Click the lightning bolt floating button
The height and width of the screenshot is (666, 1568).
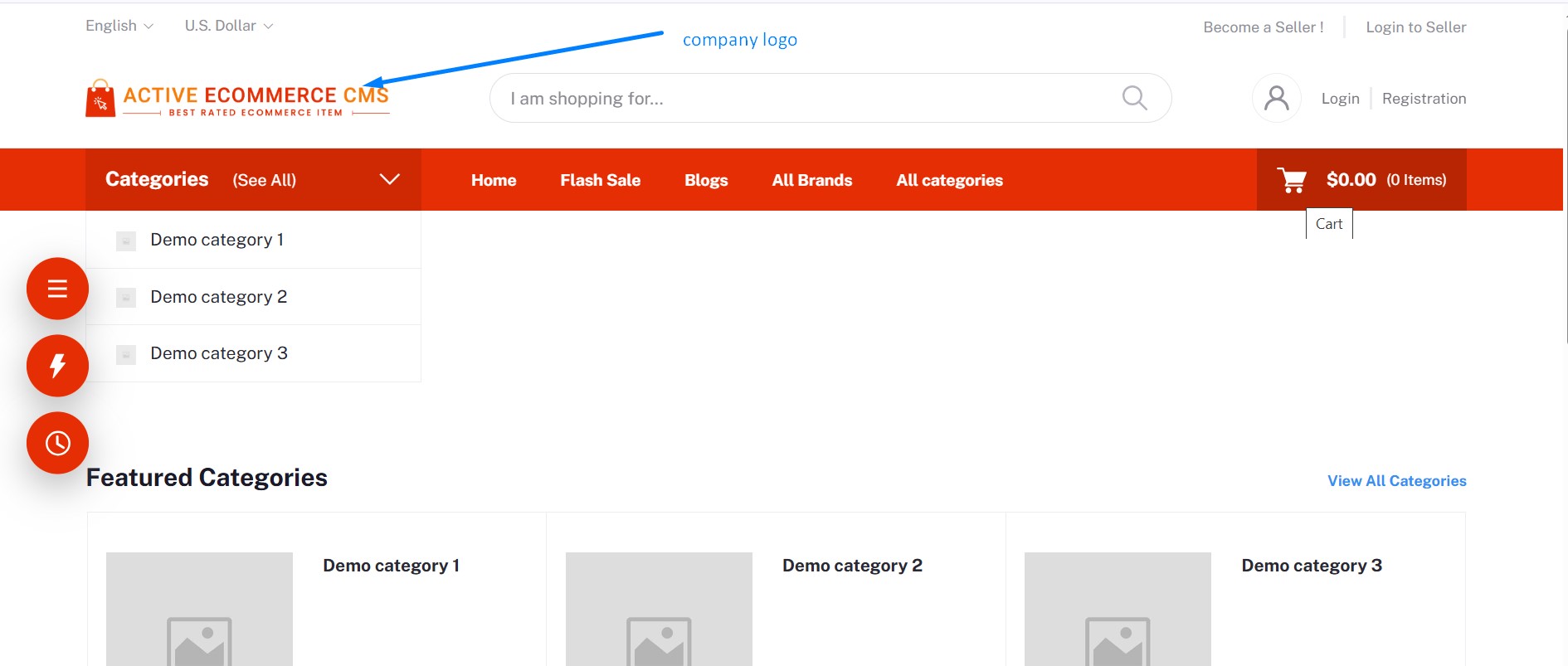57,366
